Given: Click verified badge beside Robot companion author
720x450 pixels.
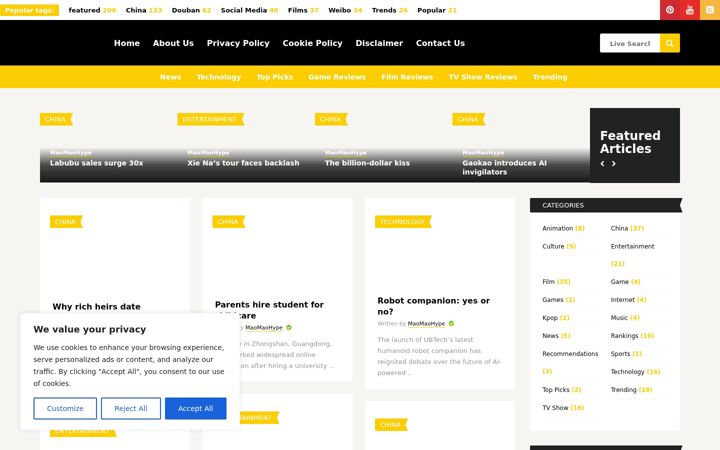Looking at the screenshot, I should [451, 324].
